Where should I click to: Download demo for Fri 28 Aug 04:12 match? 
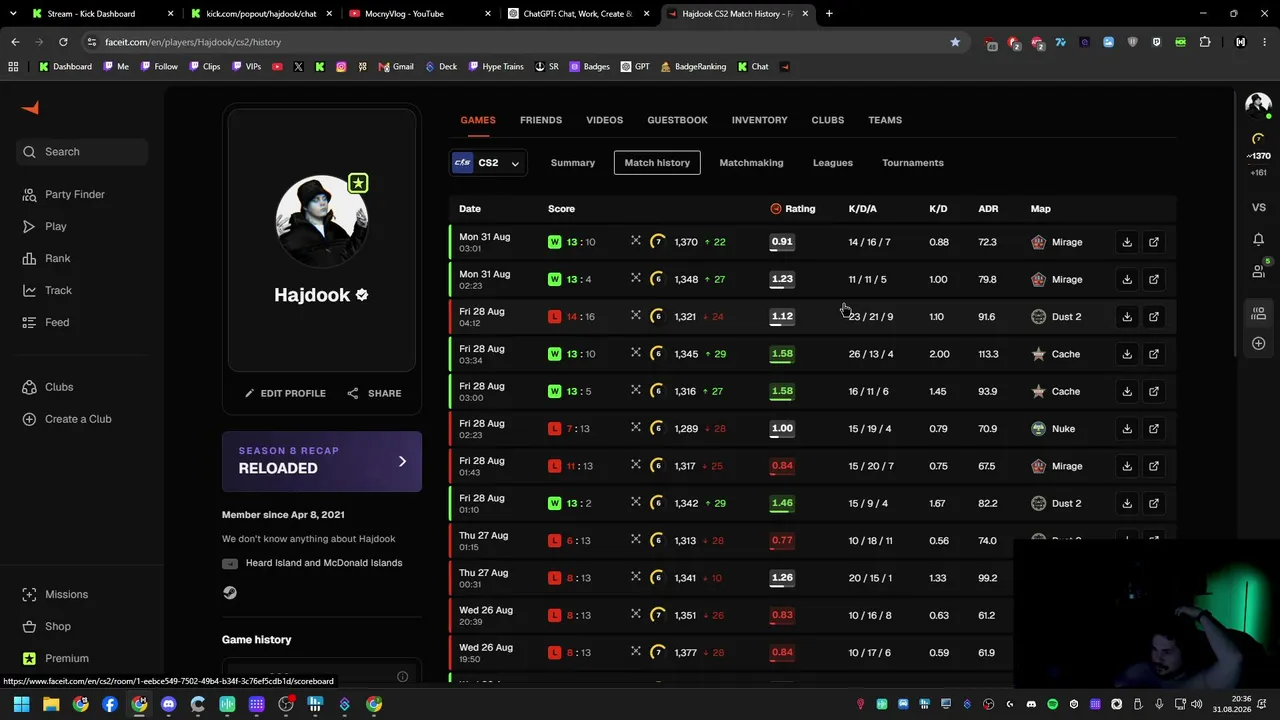[1127, 317]
